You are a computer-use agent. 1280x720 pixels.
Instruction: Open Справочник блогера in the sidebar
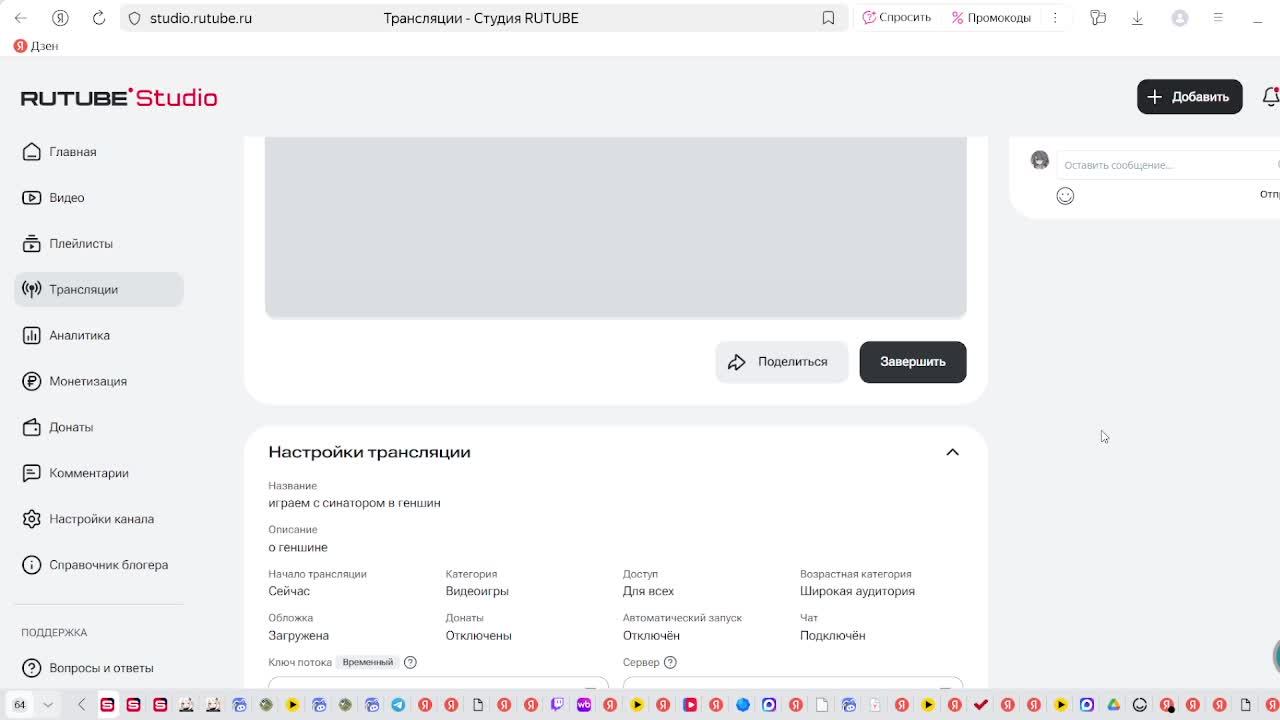coord(98,565)
